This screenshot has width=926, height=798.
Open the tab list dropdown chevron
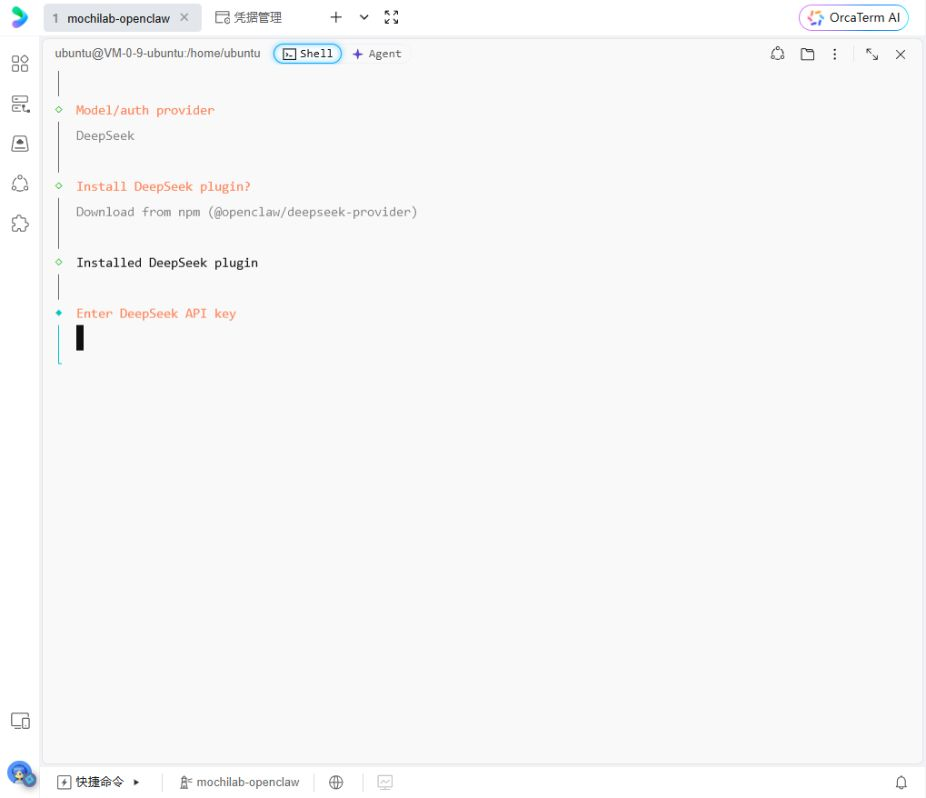(x=364, y=17)
